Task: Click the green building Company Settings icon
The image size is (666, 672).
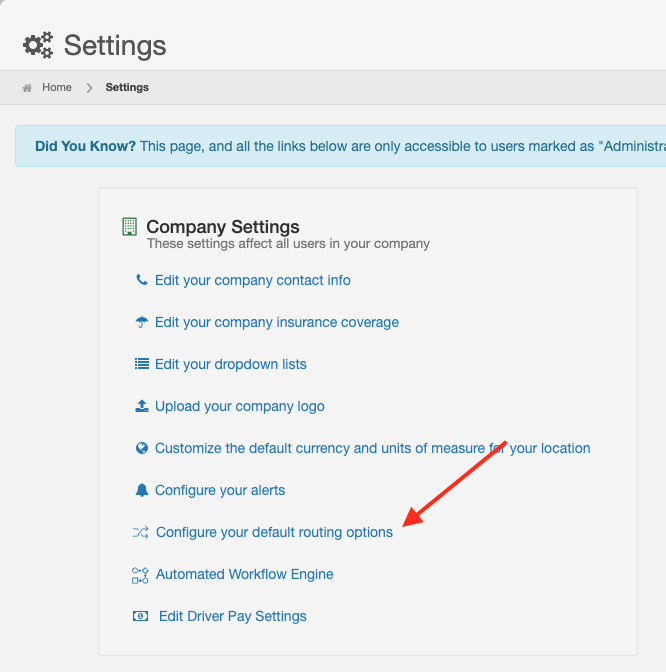Action: (129, 227)
